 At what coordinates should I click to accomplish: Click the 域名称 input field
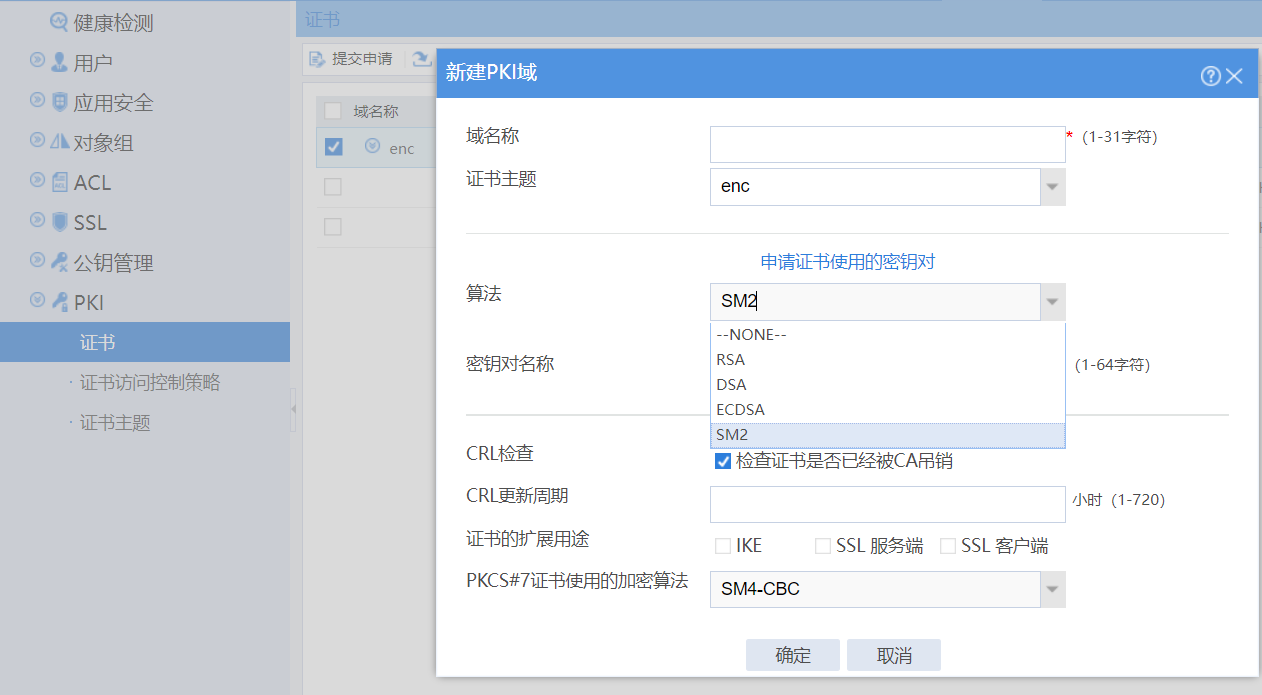(887, 144)
